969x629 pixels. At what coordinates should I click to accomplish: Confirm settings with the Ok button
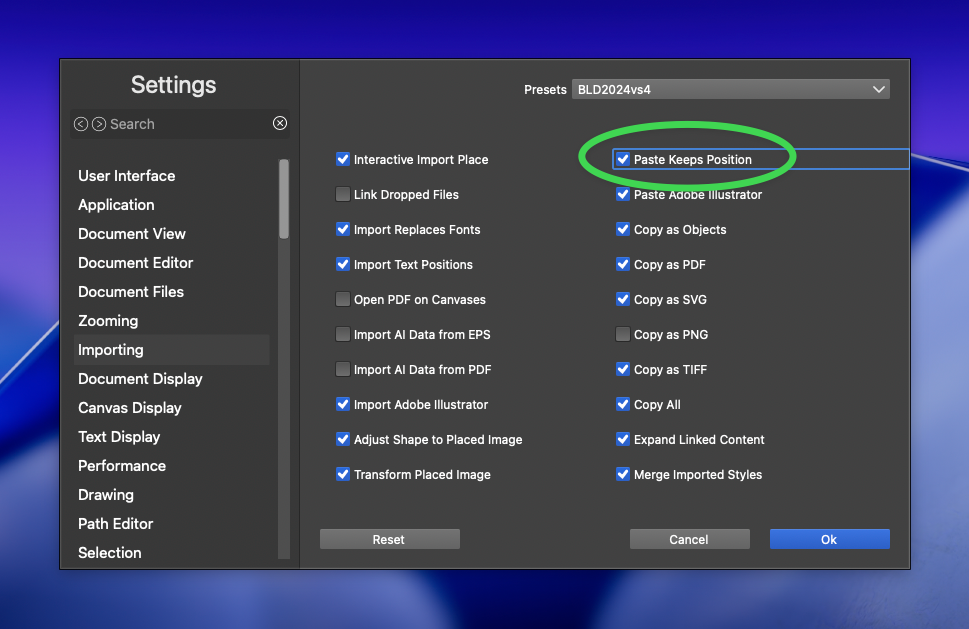click(829, 539)
